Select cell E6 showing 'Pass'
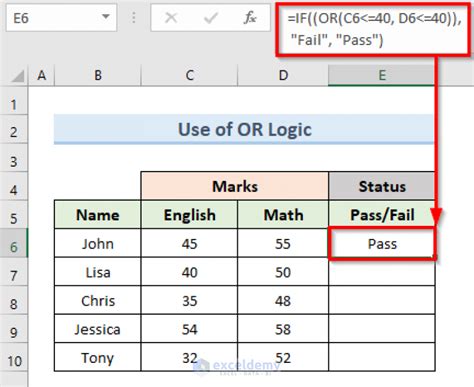This screenshot has height=387, width=474. click(382, 243)
